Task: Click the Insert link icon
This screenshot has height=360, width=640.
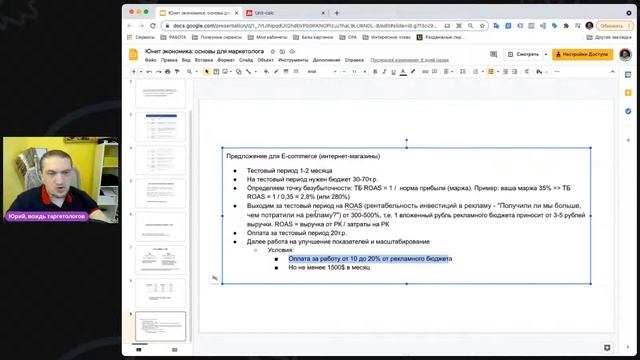Action: (425, 72)
